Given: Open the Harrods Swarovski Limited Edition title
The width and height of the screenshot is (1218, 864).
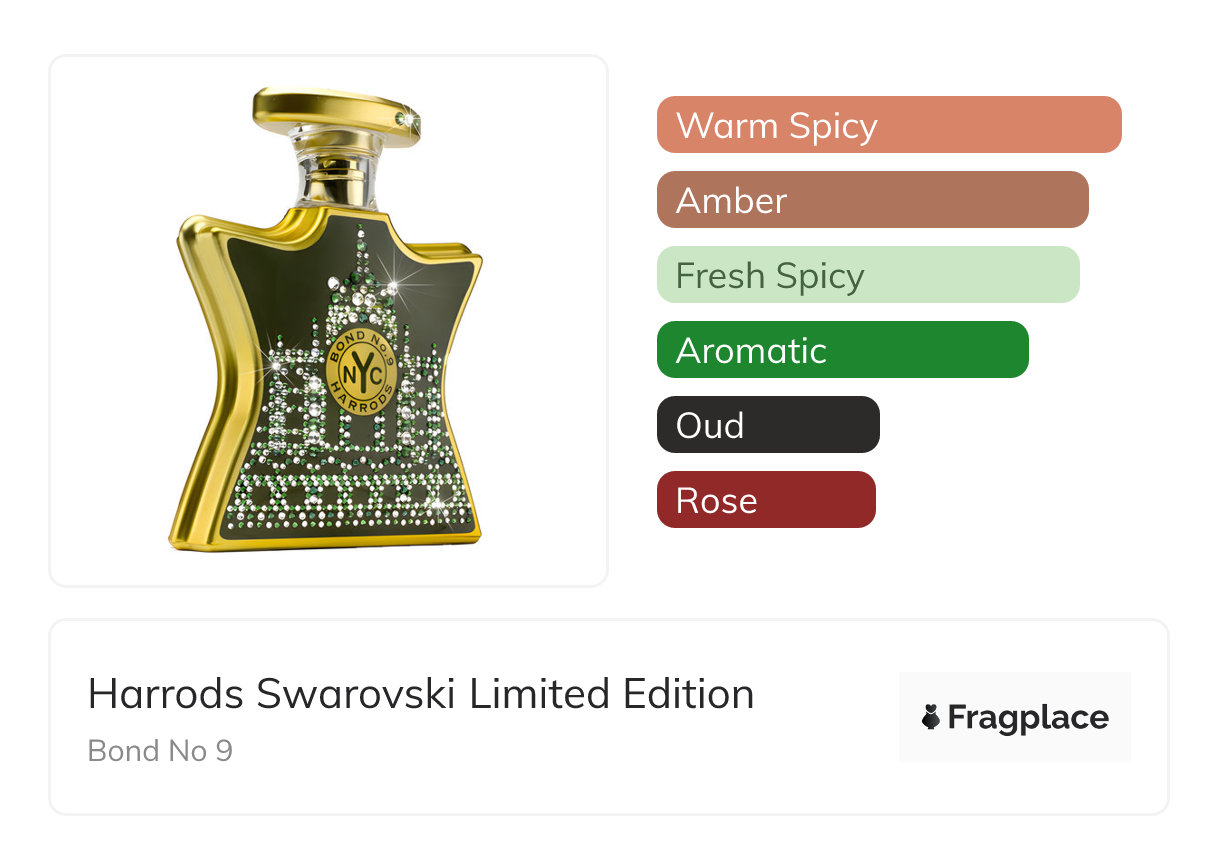Looking at the screenshot, I should coord(421,694).
